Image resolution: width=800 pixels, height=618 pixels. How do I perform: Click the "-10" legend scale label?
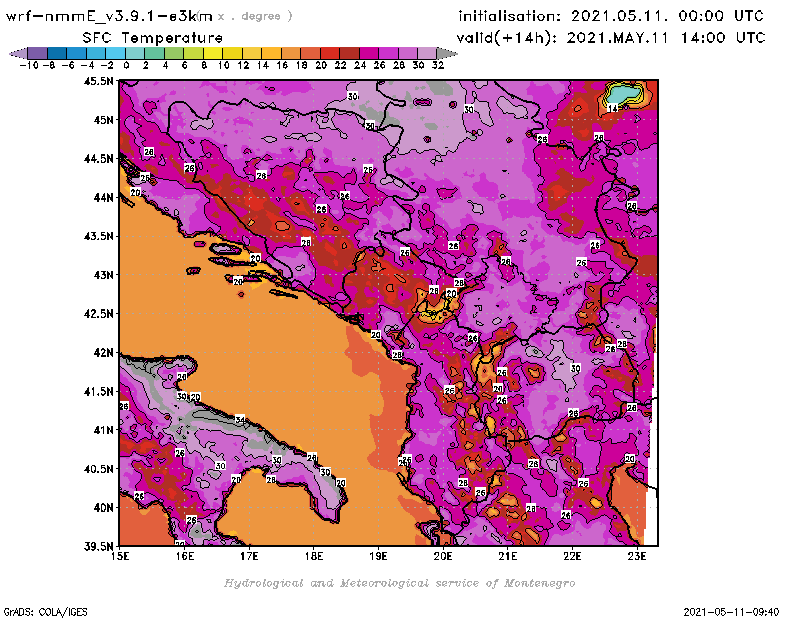pos(29,65)
